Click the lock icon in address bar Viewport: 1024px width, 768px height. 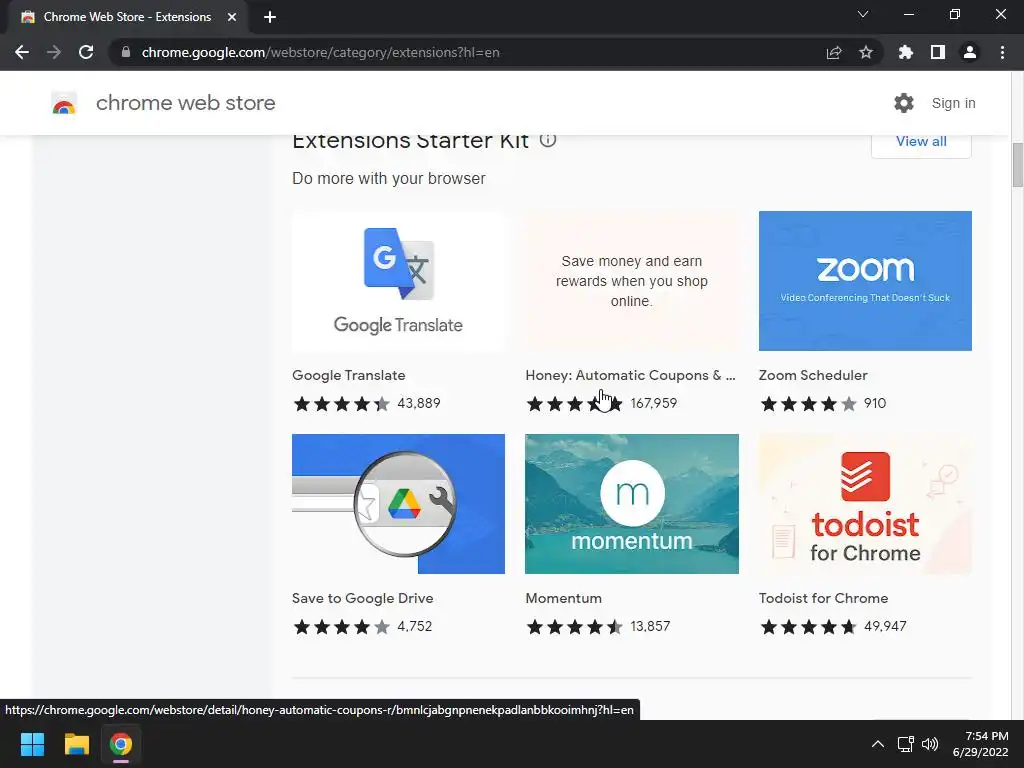point(126,52)
